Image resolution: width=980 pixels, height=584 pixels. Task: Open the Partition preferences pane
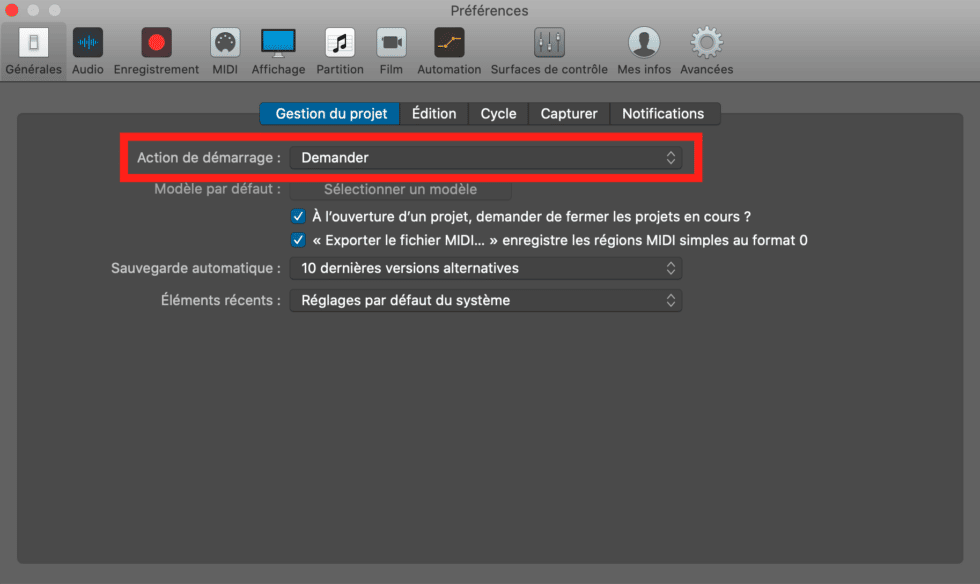tap(340, 51)
